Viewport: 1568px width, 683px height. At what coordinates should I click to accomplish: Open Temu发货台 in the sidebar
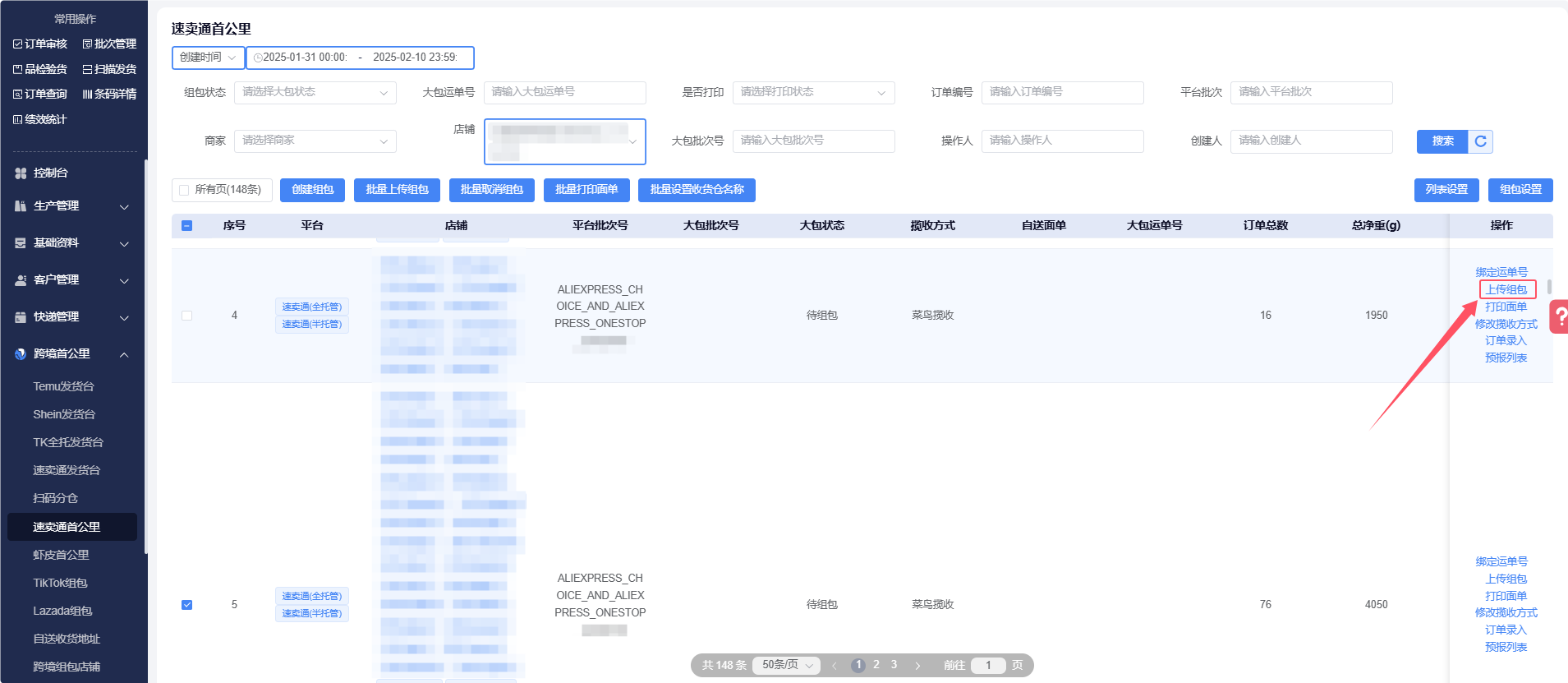(64, 386)
